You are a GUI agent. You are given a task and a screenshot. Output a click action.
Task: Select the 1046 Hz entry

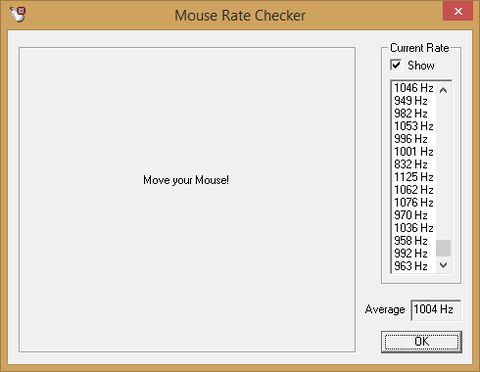[414, 88]
